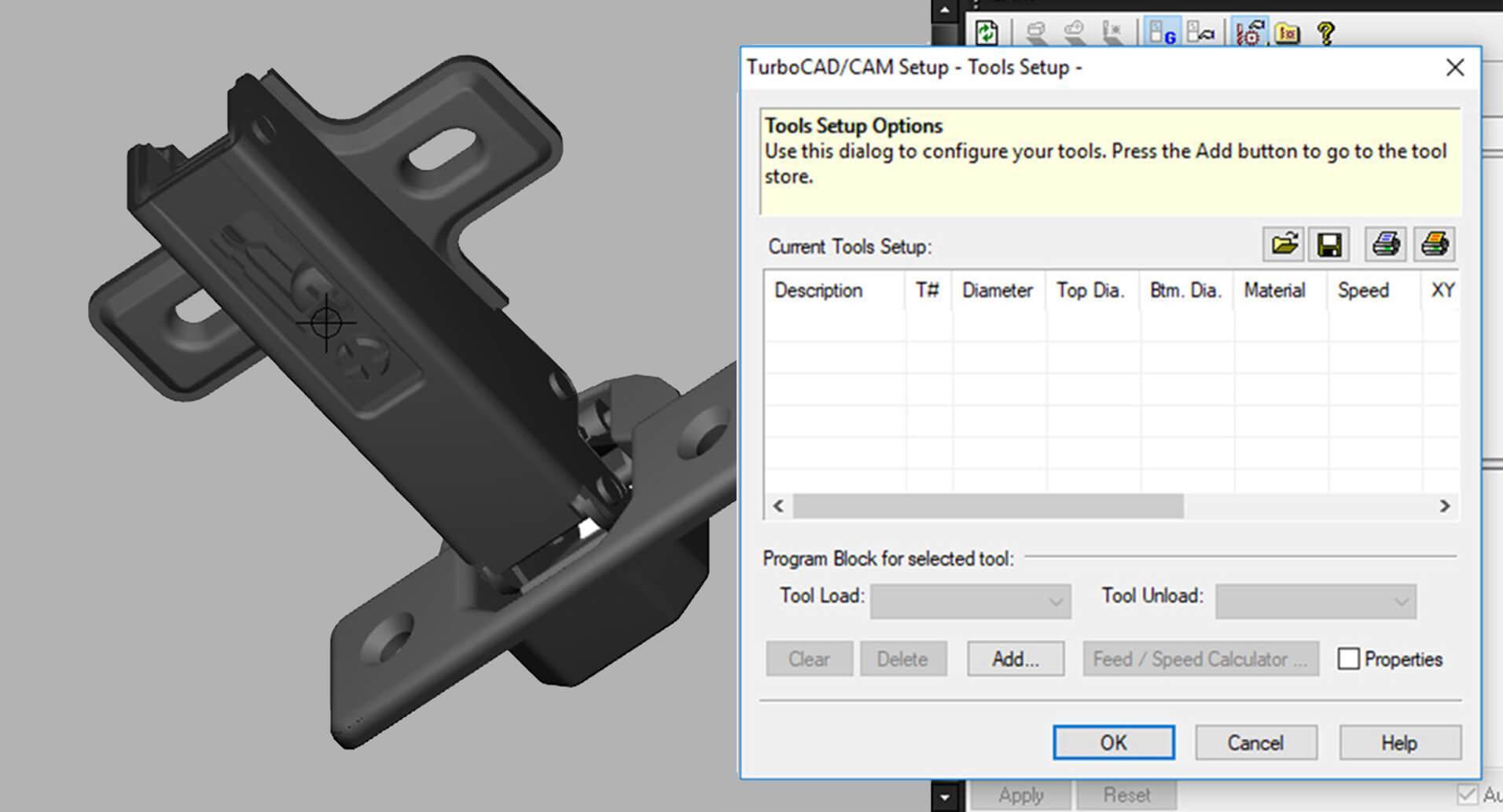Cancel the Tools Setup dialog
Screen dimensions: 1503x812
pyautogui.click(x=1255, y=743)
